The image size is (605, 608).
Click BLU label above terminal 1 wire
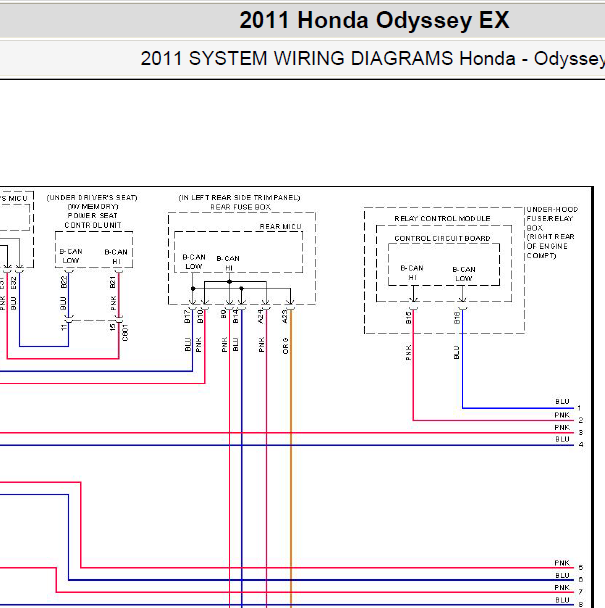pos(562,402)
